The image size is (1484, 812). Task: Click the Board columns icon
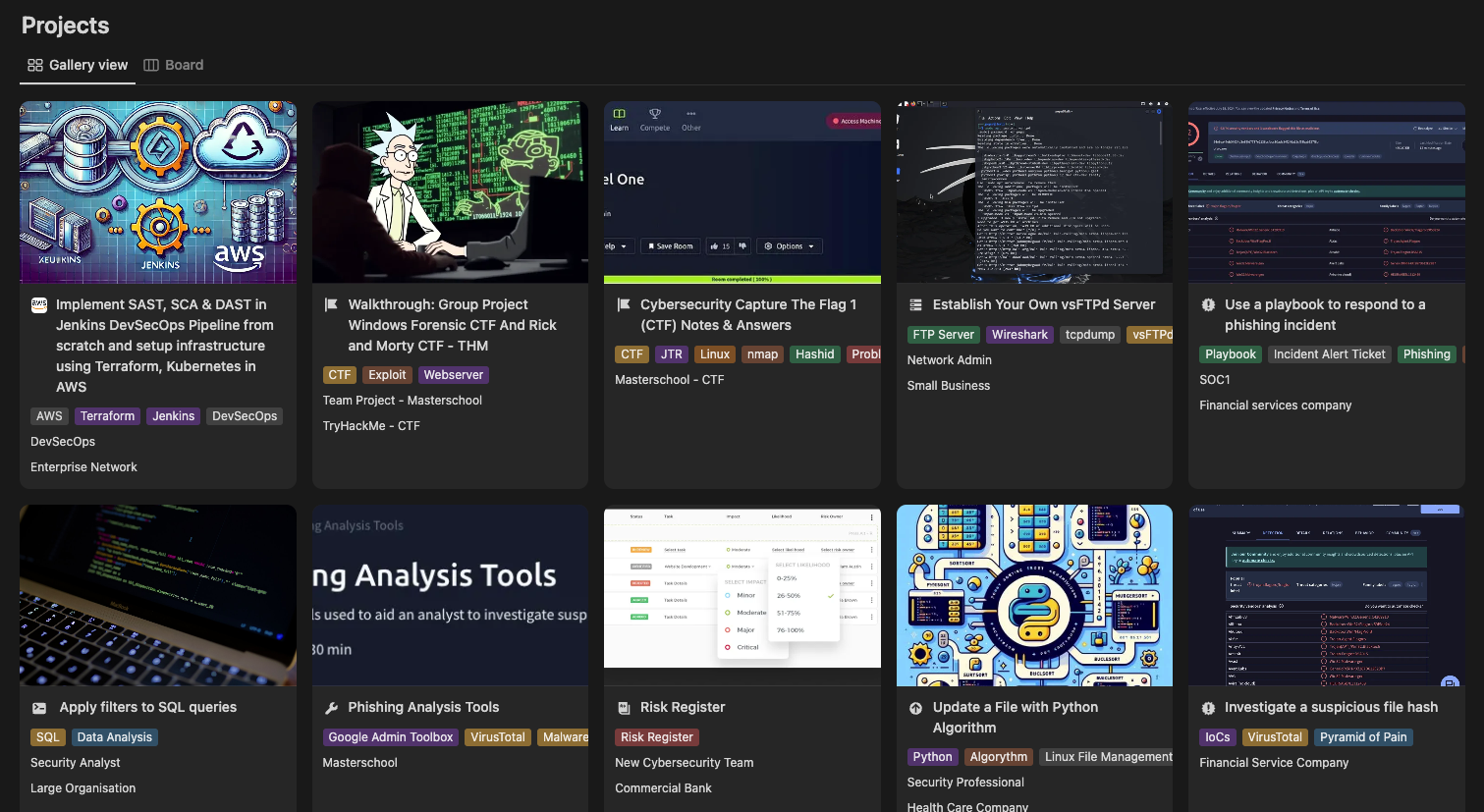point(151,65)
